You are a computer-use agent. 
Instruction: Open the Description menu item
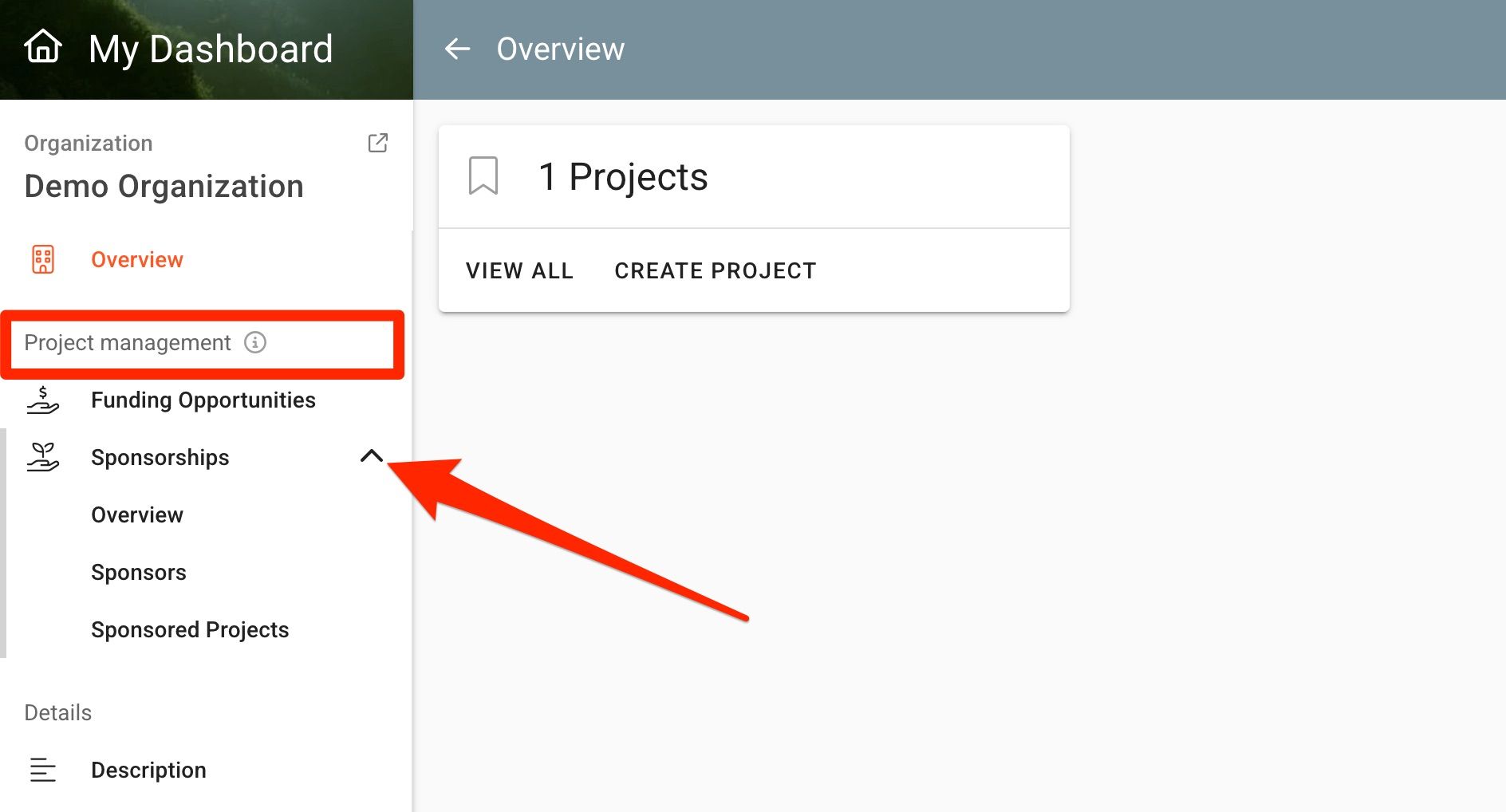(x=148, y=770)
